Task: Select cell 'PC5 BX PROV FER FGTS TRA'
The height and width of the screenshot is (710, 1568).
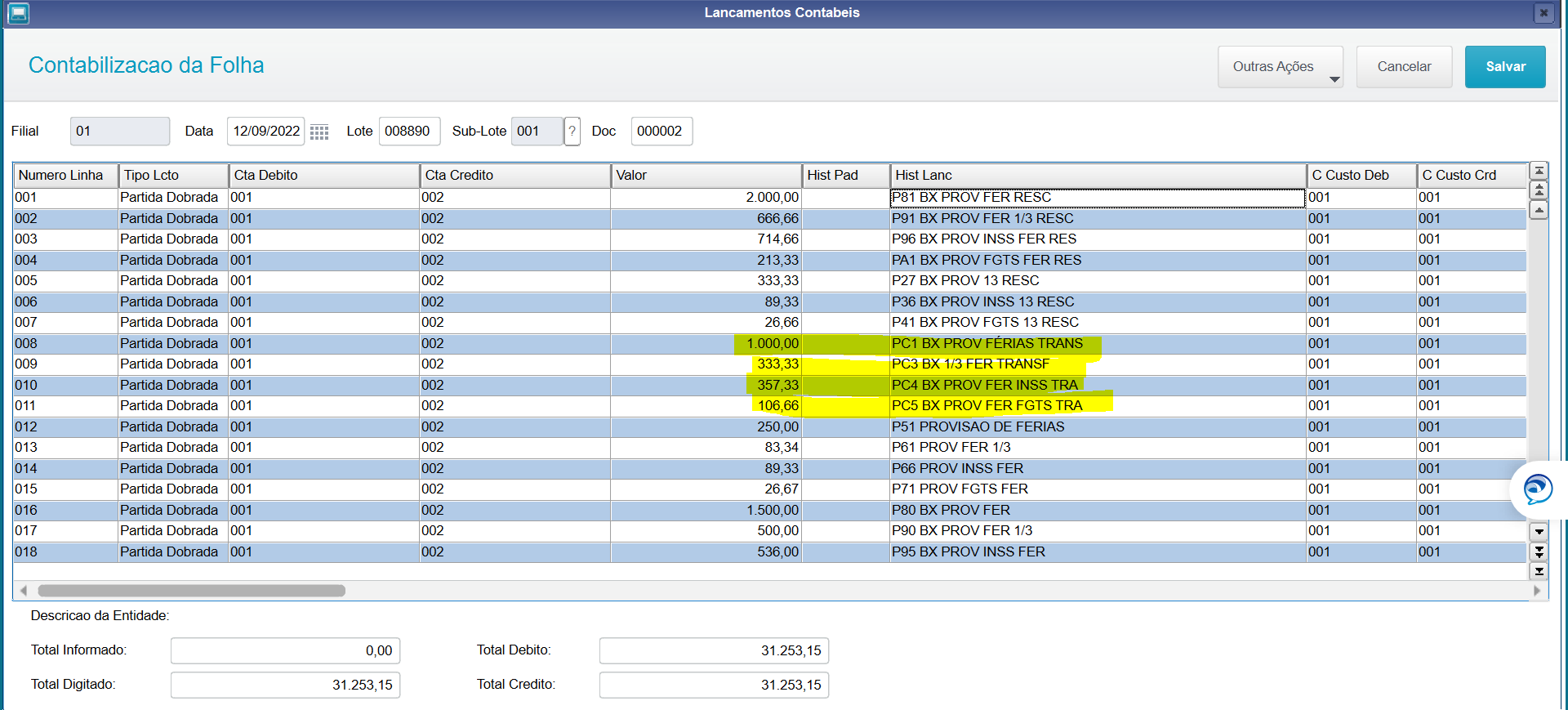Action: (1098, 406)
